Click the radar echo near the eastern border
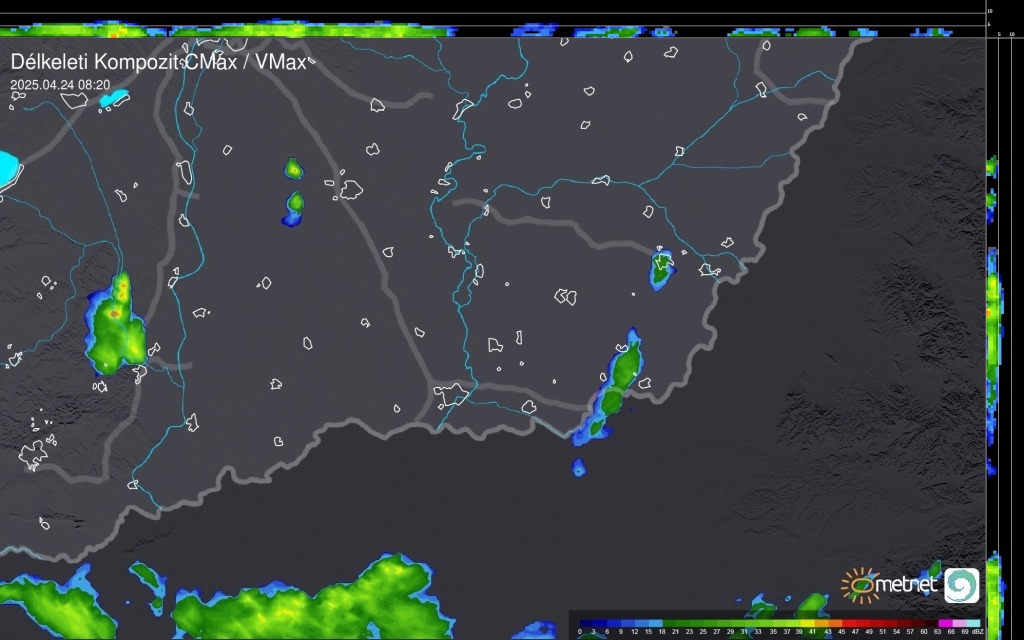Image resolution: width=1024 pixels, height=640 pixels. [661, 269]
